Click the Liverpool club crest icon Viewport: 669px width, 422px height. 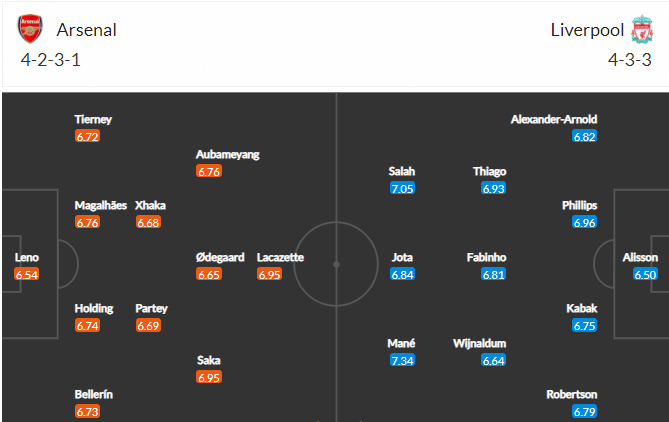pos(642,29)
